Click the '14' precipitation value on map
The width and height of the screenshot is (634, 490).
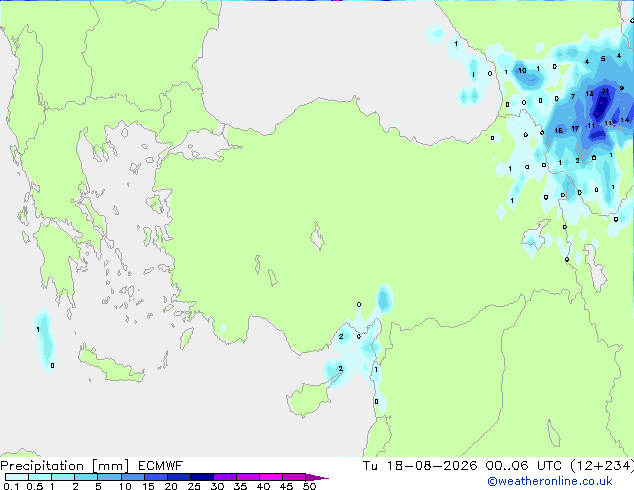tap(625, 120)
